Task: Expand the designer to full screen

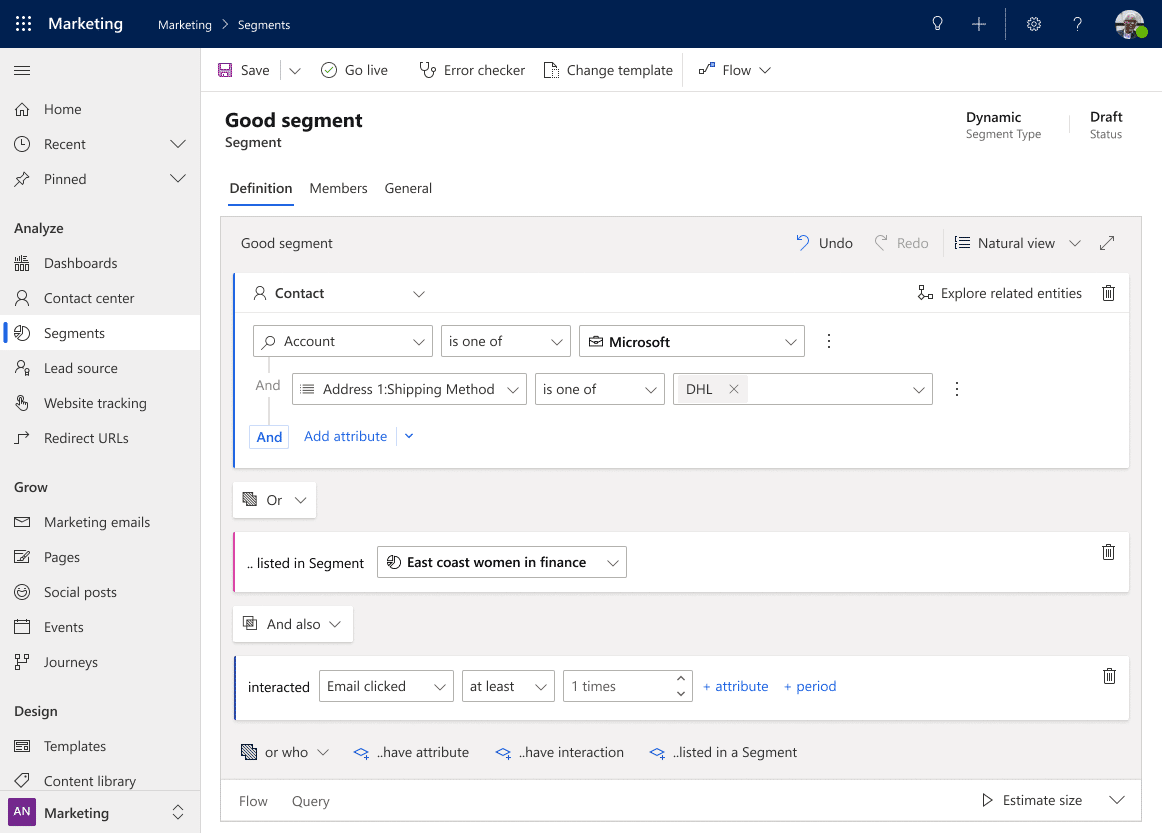Action: [x=1107, y=243]
